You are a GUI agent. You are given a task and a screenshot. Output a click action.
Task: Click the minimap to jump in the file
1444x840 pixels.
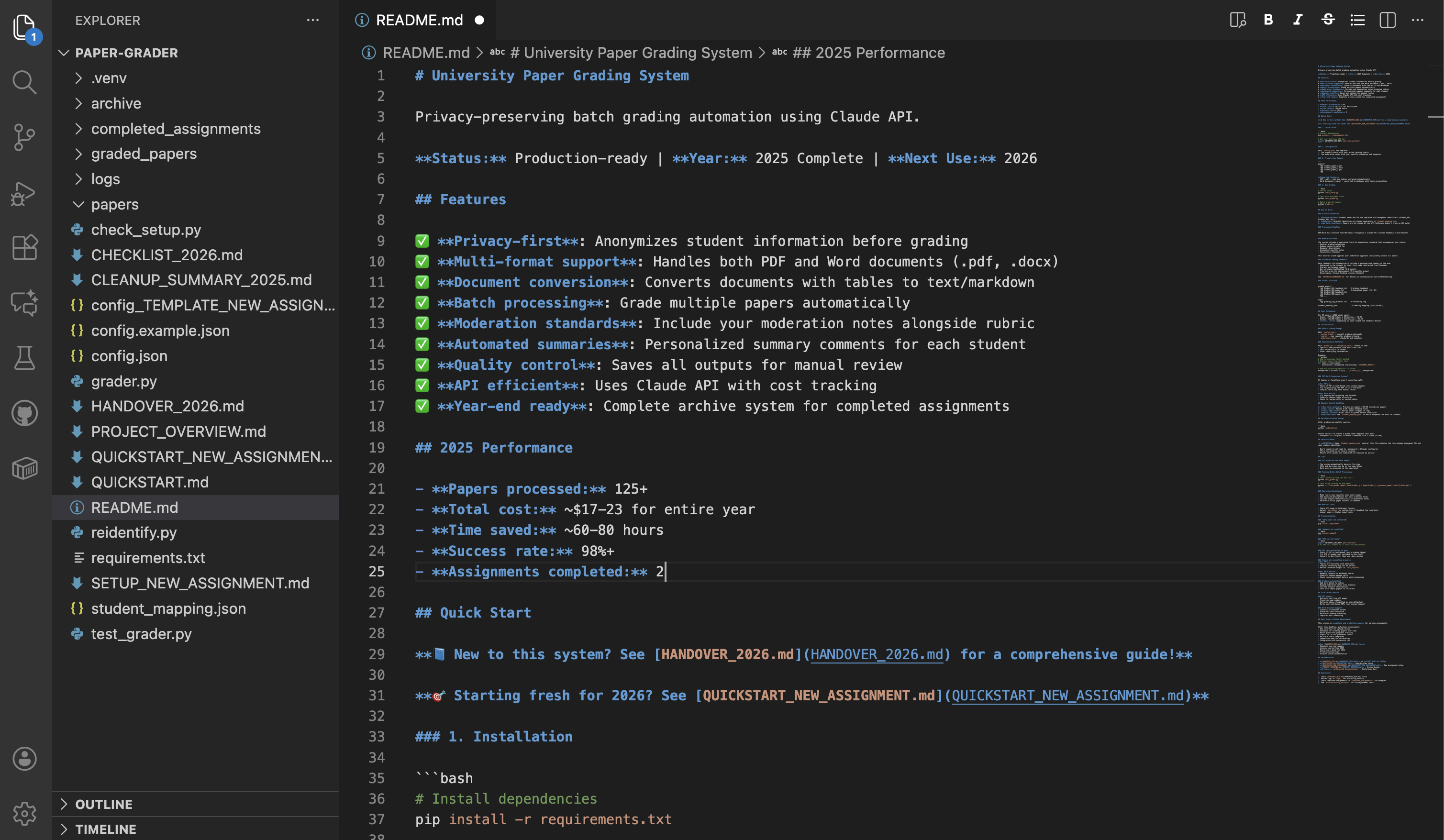point(1369,344)
